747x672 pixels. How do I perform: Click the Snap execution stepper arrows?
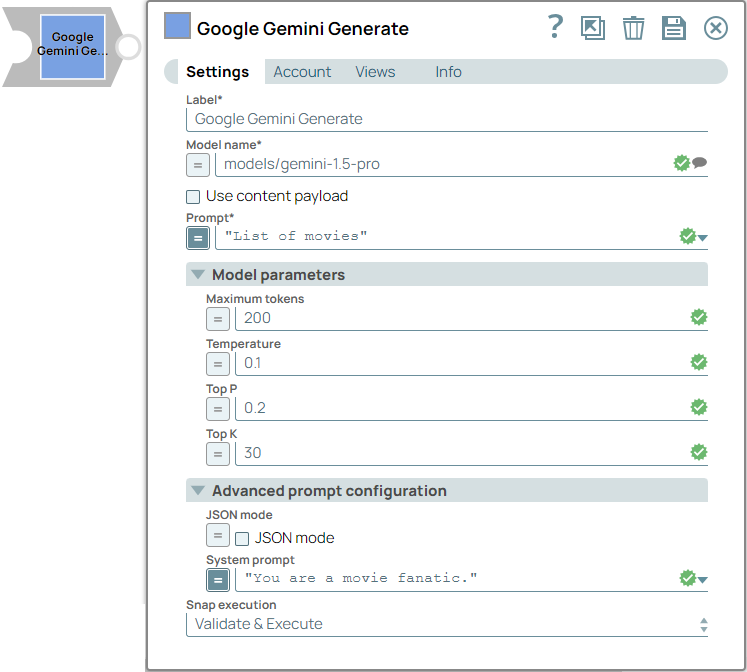704,624
